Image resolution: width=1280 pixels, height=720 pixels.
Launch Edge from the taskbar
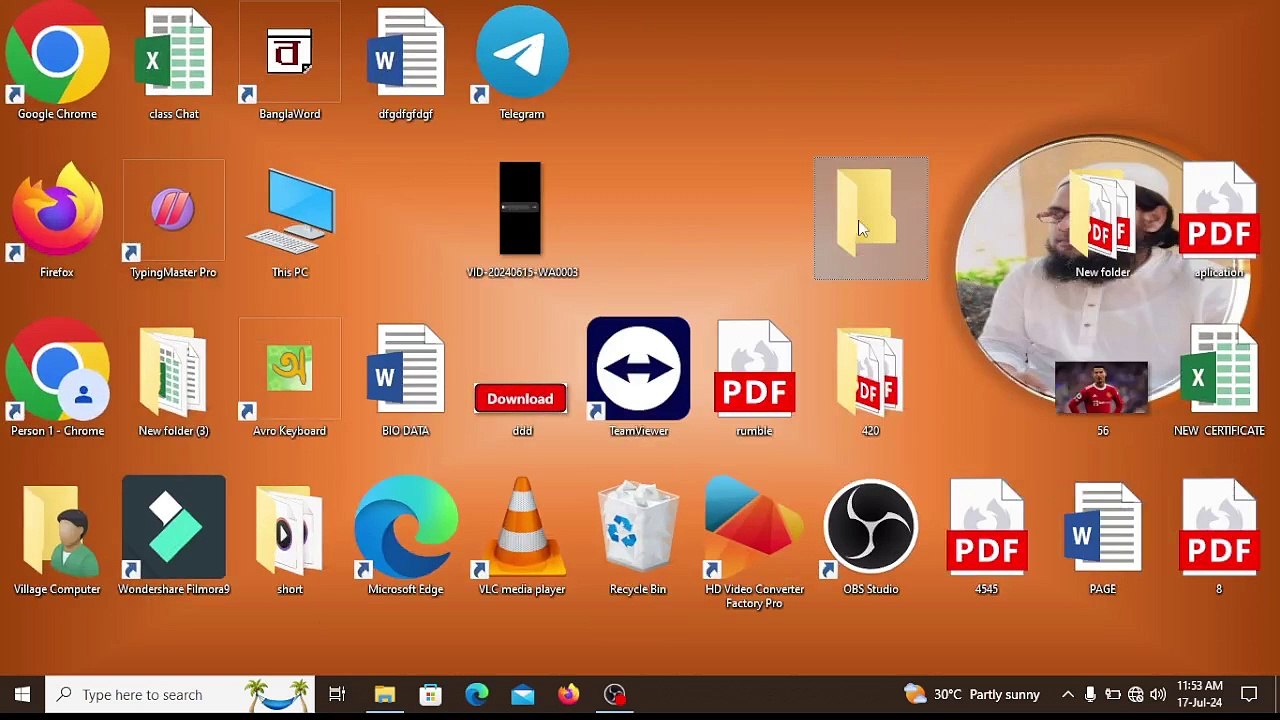(477, 695)
